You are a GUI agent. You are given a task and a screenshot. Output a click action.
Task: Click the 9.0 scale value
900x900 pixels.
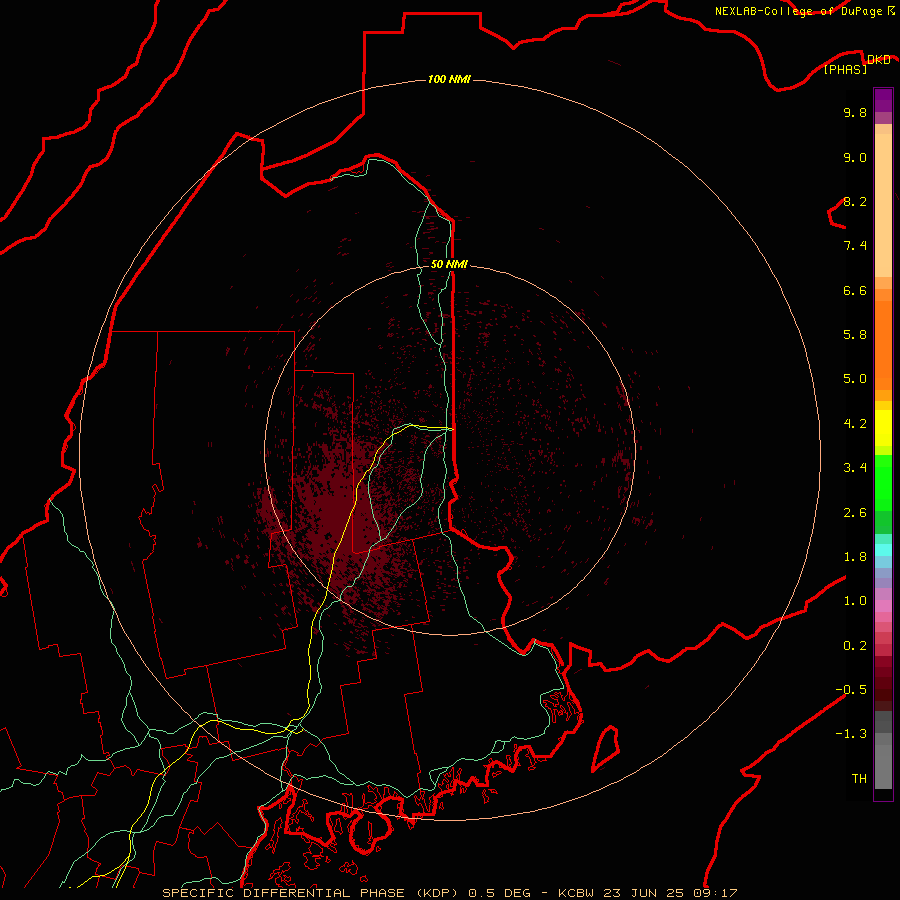pos(855,157)
